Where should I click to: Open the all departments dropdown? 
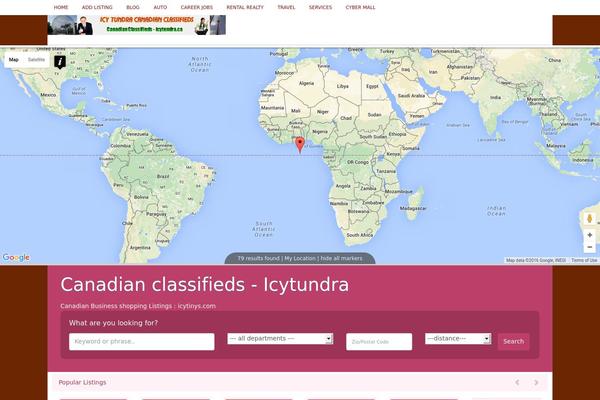[280, 339]
